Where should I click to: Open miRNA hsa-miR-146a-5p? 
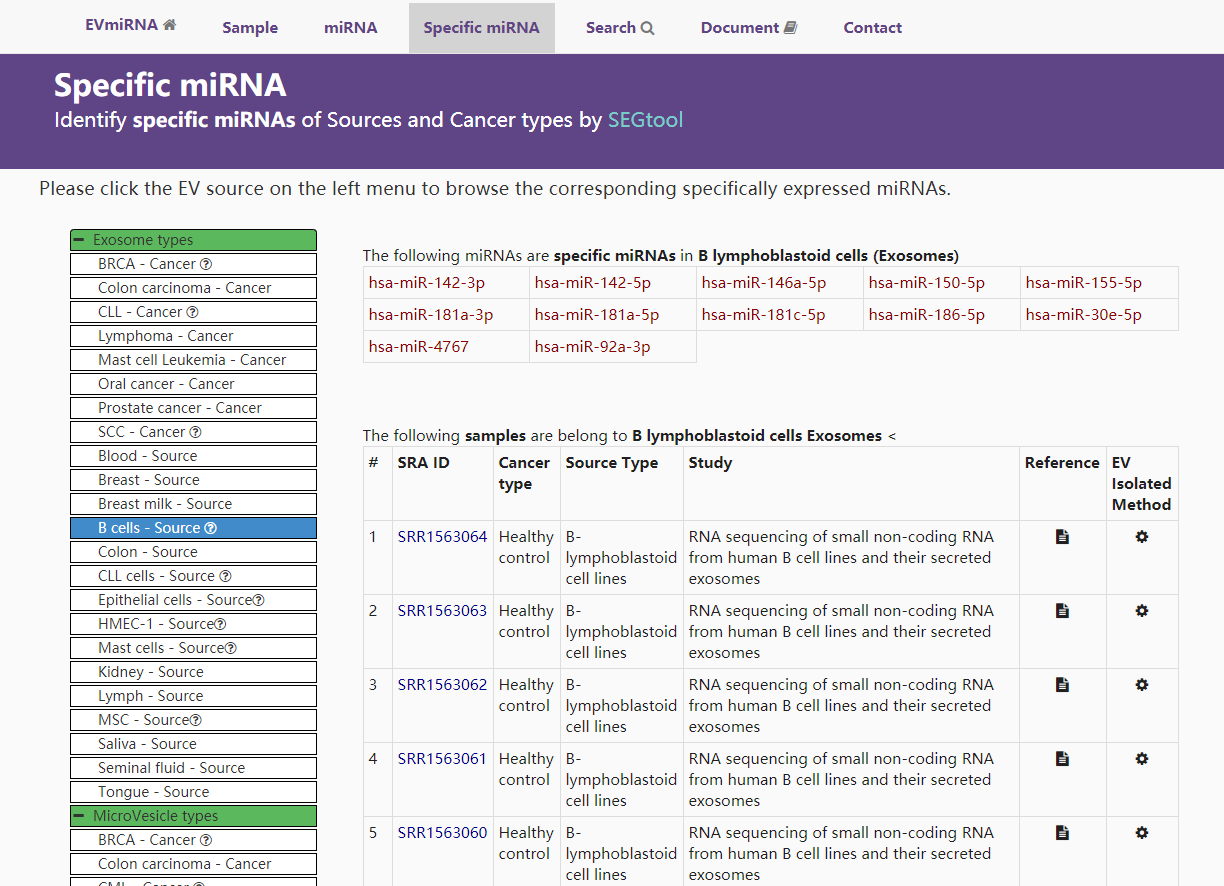[764, 283]
